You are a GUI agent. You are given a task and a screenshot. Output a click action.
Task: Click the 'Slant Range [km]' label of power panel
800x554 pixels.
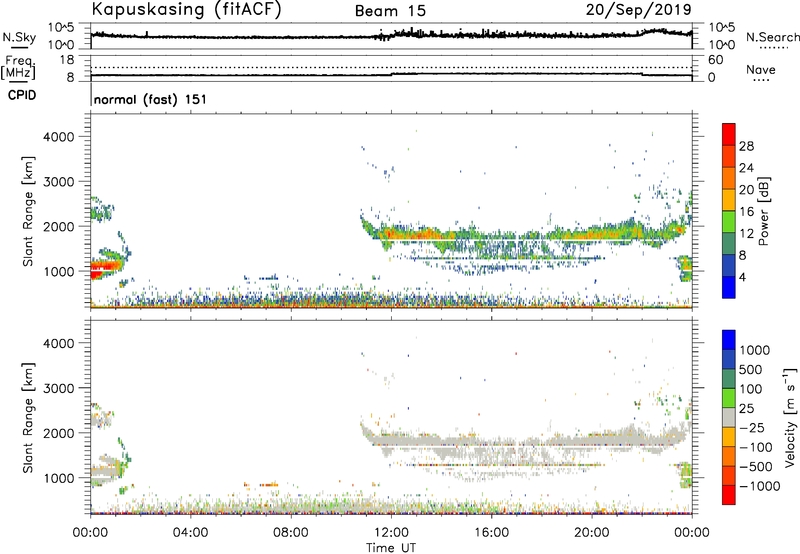tap(28, 211)
